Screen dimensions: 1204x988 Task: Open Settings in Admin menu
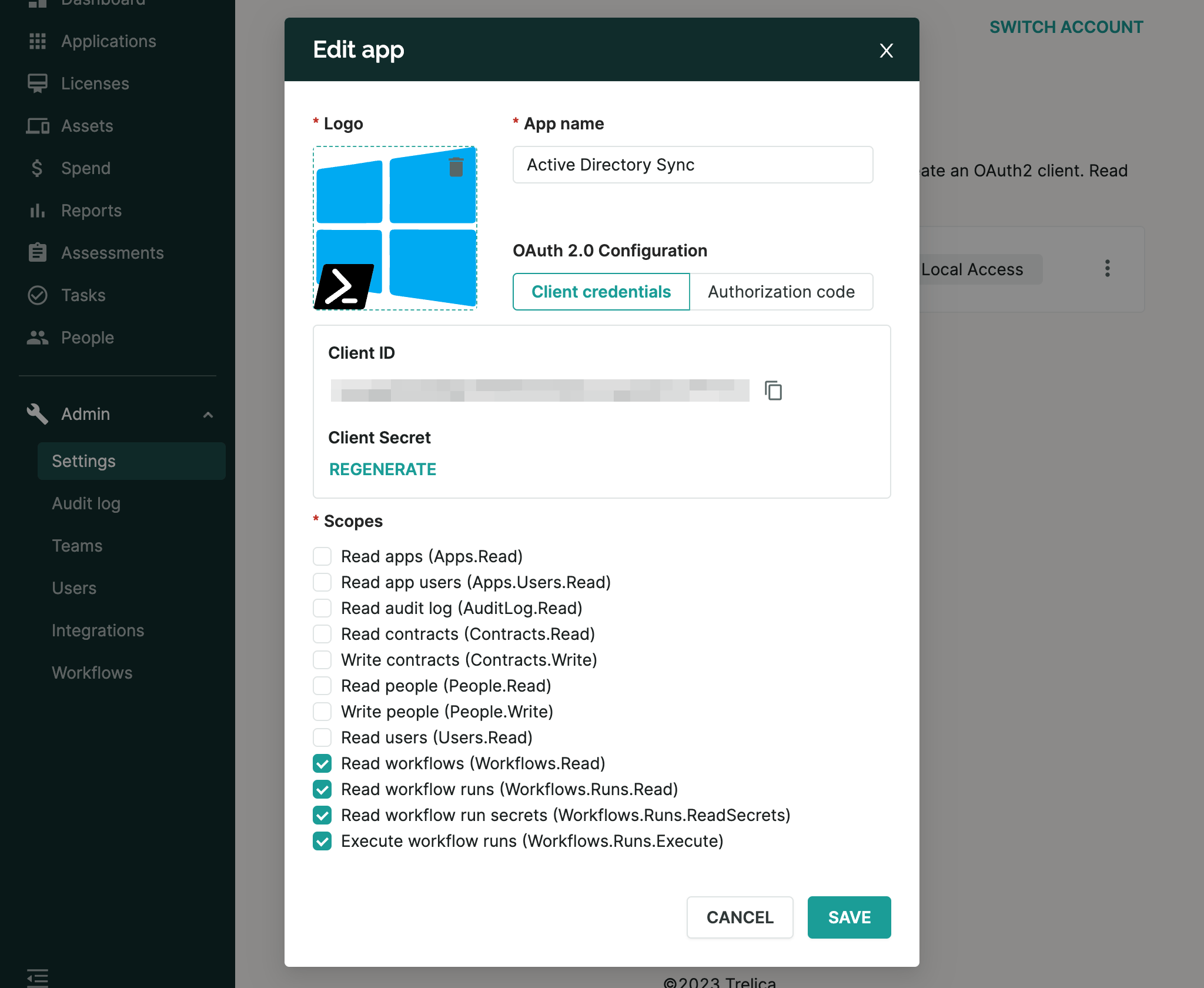tap(132, 461)
